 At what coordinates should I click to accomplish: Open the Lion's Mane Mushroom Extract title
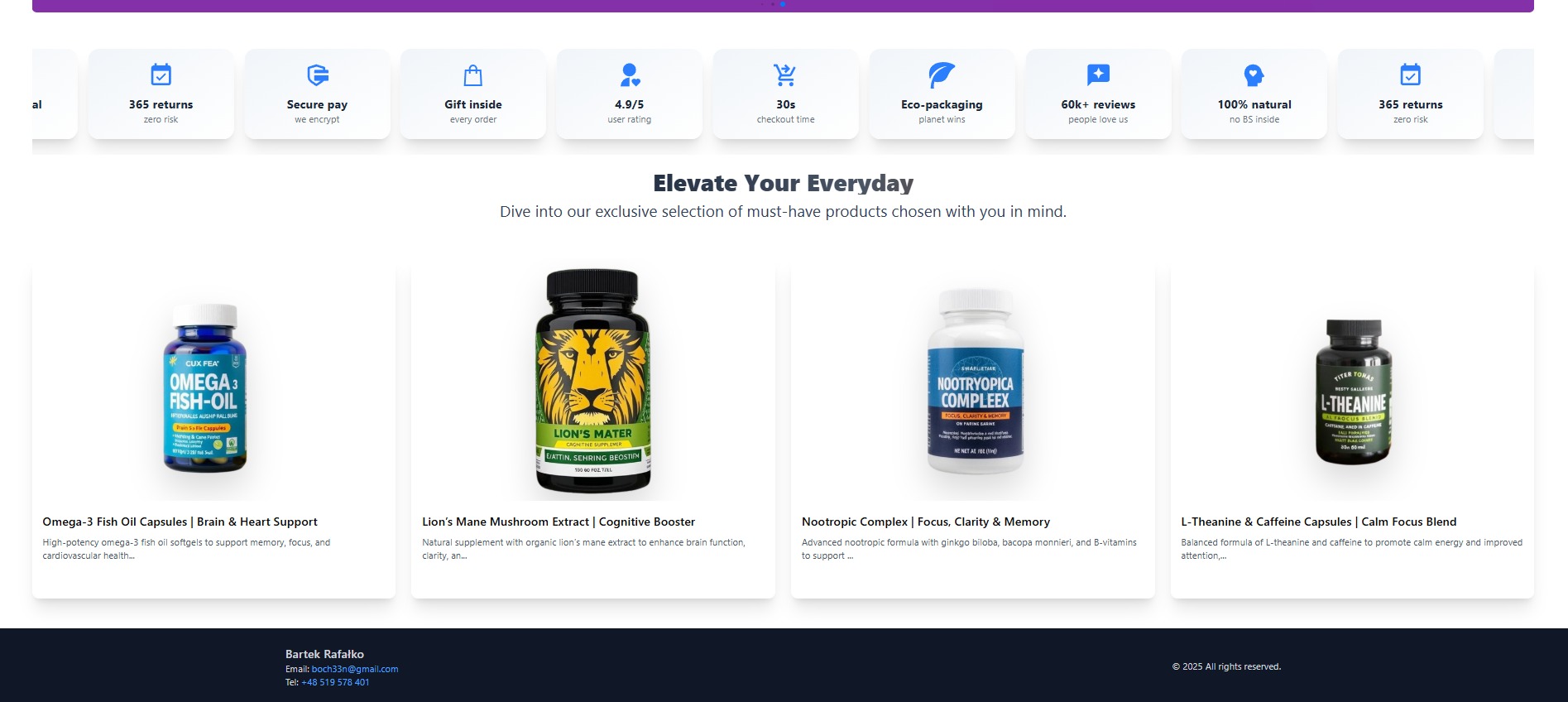pyautogui.click(x=559, y=522)
